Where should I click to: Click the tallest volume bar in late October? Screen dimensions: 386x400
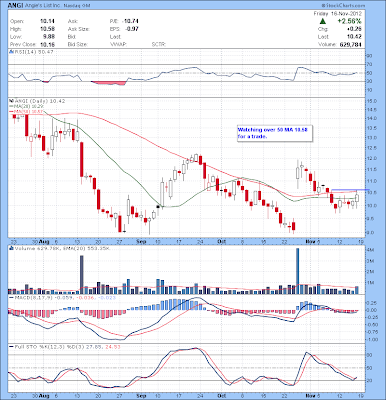[298, 271]
